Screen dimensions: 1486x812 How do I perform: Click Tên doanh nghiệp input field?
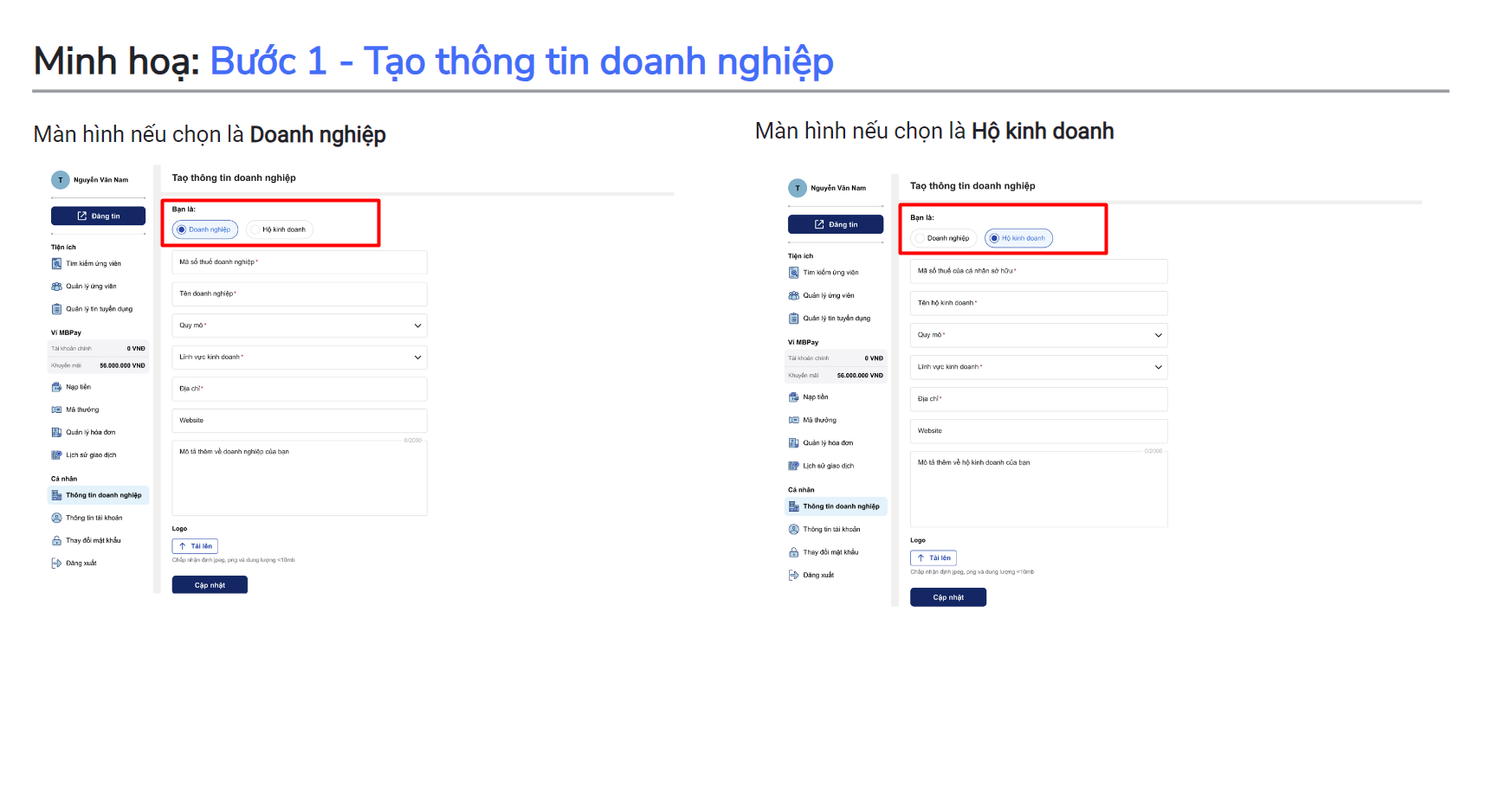coord(300,294)
